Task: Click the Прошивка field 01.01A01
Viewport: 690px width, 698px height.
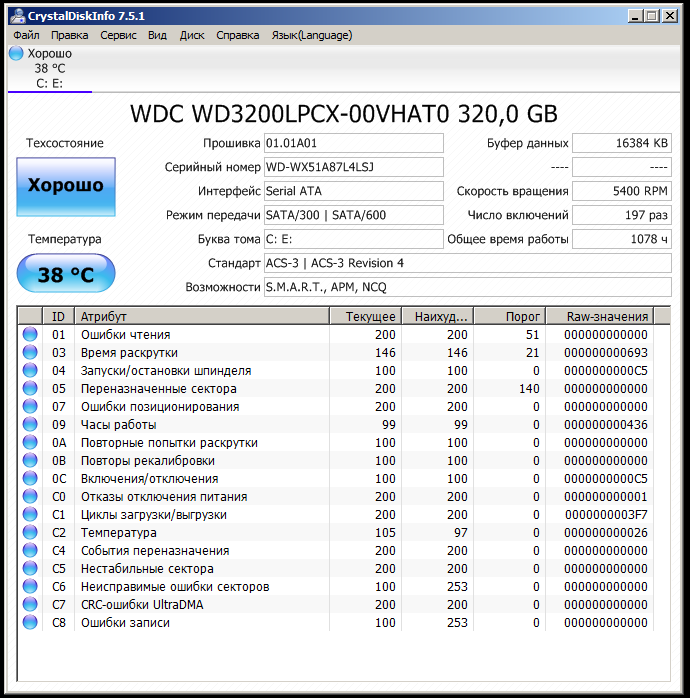Action: 354,143
